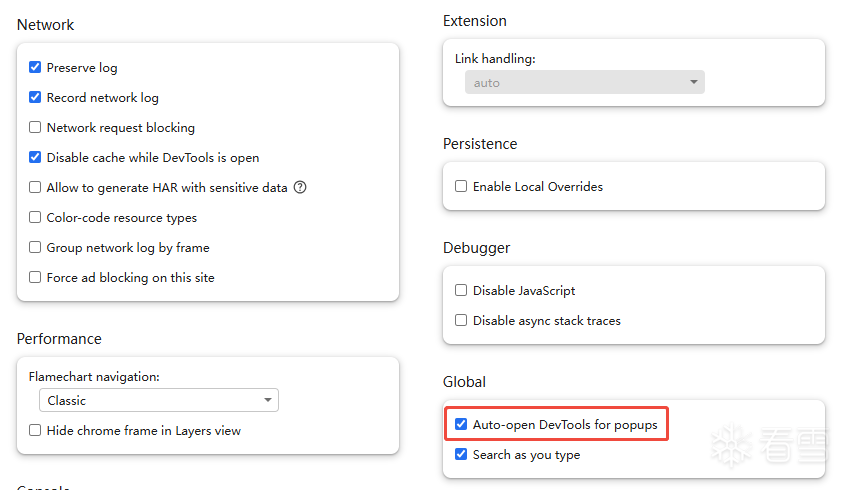Toggle Disable cache while DevTools is open
This screenshot has height=490, width=850.
click(x=35, y=158)
